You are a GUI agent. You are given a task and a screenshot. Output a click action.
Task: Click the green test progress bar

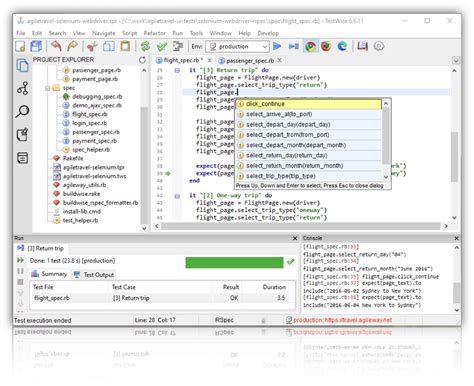(234, 262)
